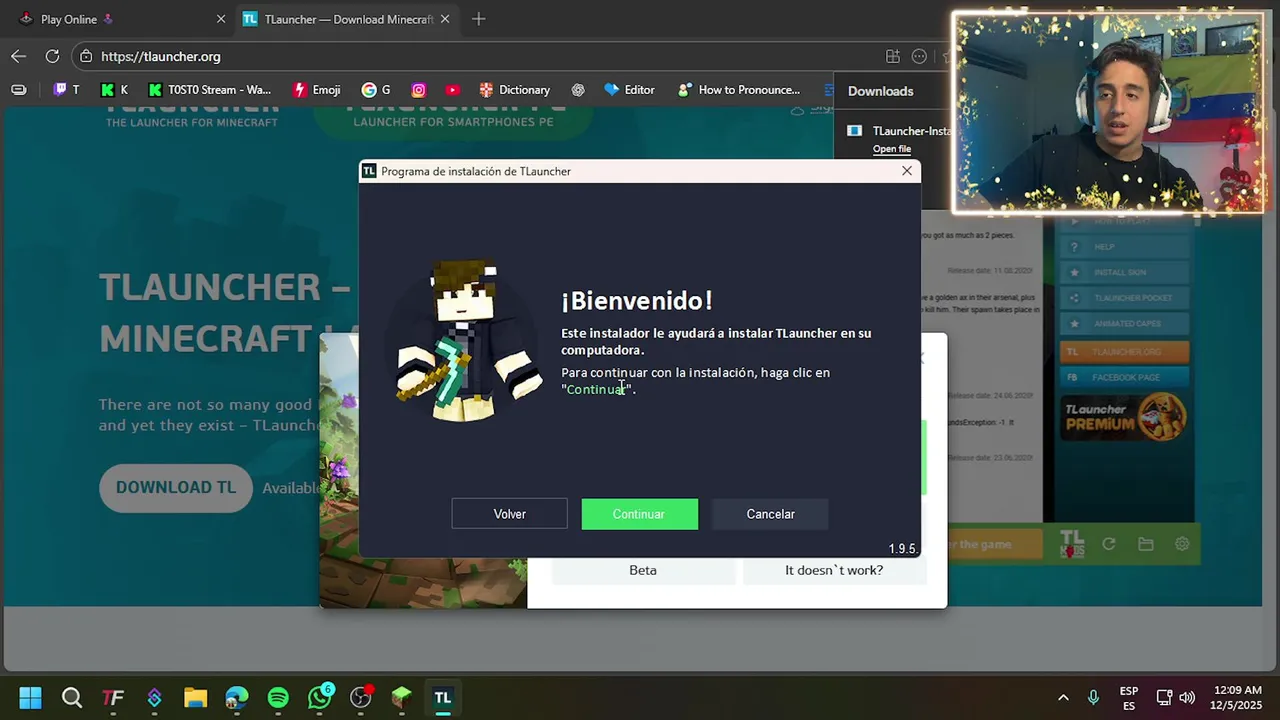Click the TL installer taskbar icon
Image resolution: width=1280 pixels, height=720 pixels.
coord(442,697)
